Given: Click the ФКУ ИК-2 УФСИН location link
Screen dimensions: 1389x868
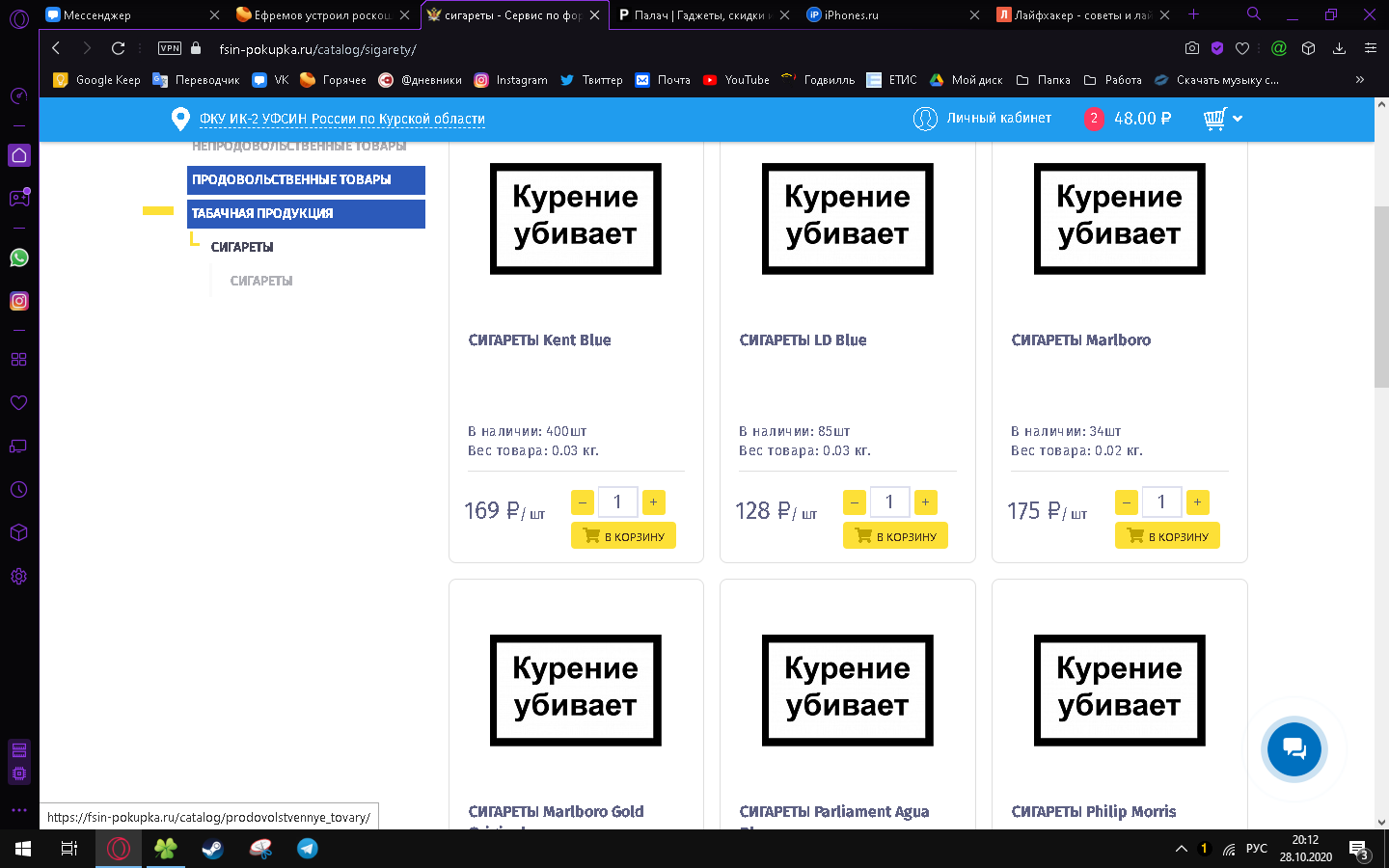Looking at the screenshot, I should (x=342, y=119).
